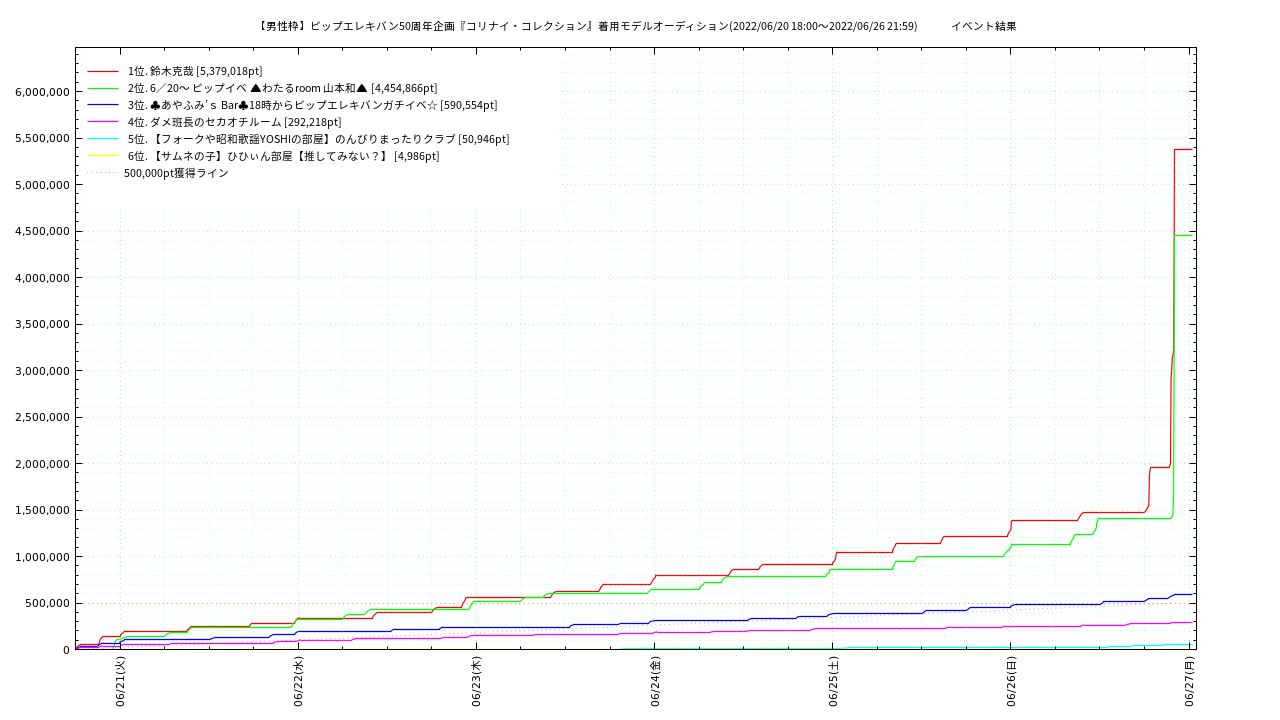Click y-axis label 2,500,000
The width and height of the screenshot is (1280, 720).
tap(42, 417)
